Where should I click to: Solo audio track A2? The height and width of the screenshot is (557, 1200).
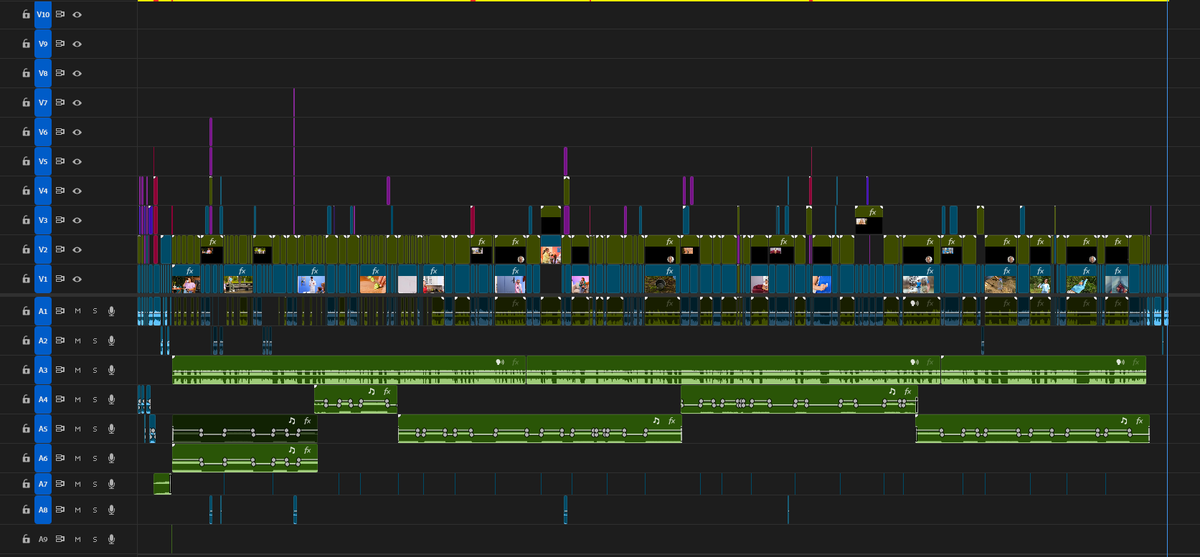click(x=95, y=341)
